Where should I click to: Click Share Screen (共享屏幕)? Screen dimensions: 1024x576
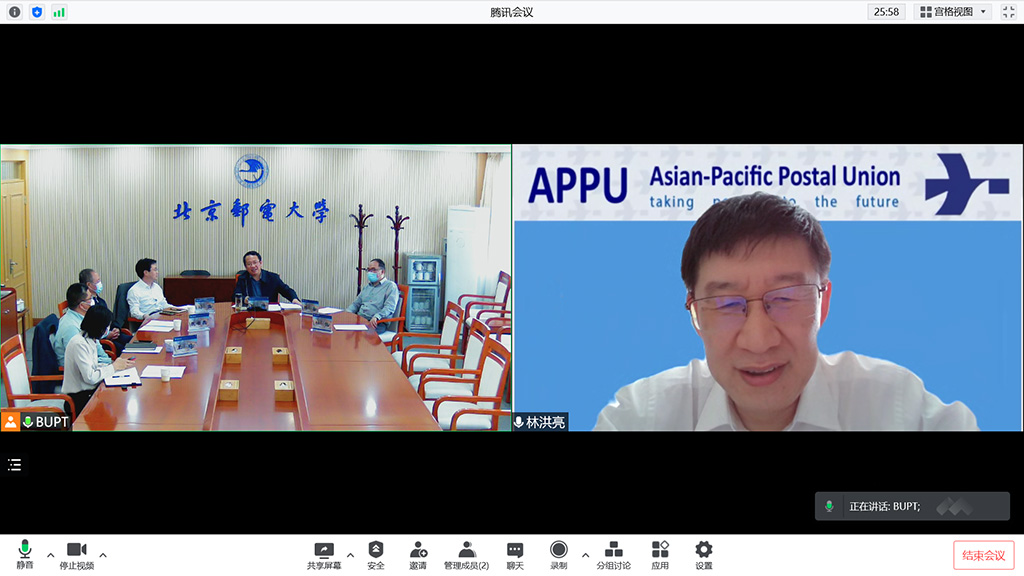click(x=323, y=555)
